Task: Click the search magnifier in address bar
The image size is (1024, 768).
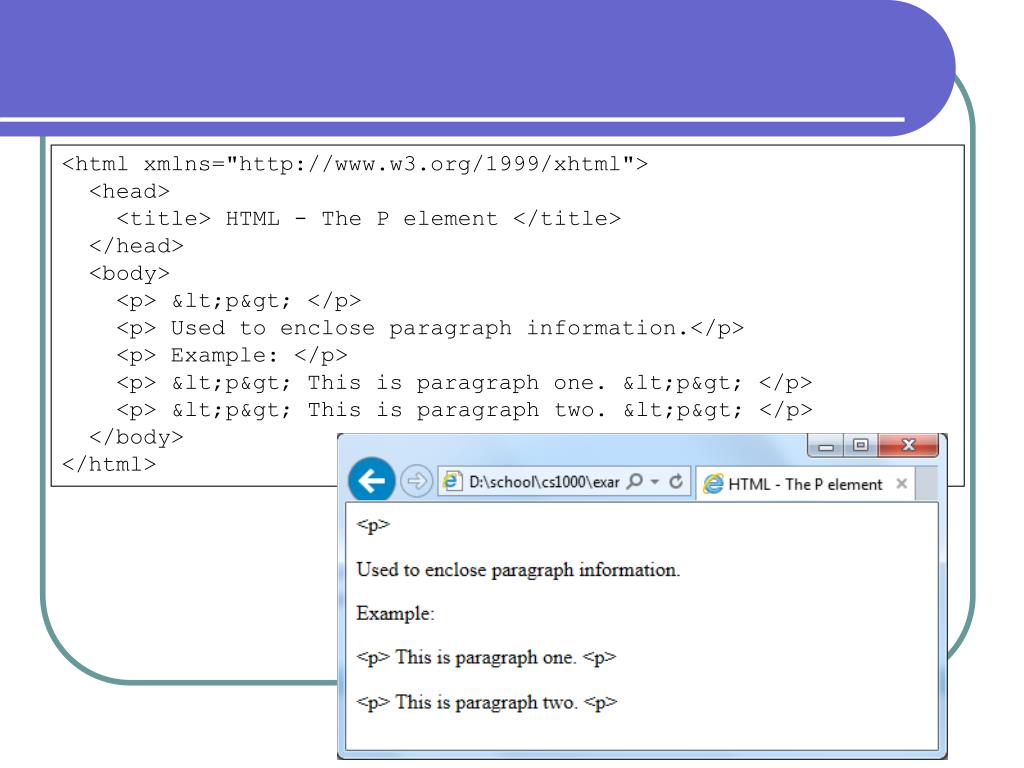Action: (x=634, y=482)
